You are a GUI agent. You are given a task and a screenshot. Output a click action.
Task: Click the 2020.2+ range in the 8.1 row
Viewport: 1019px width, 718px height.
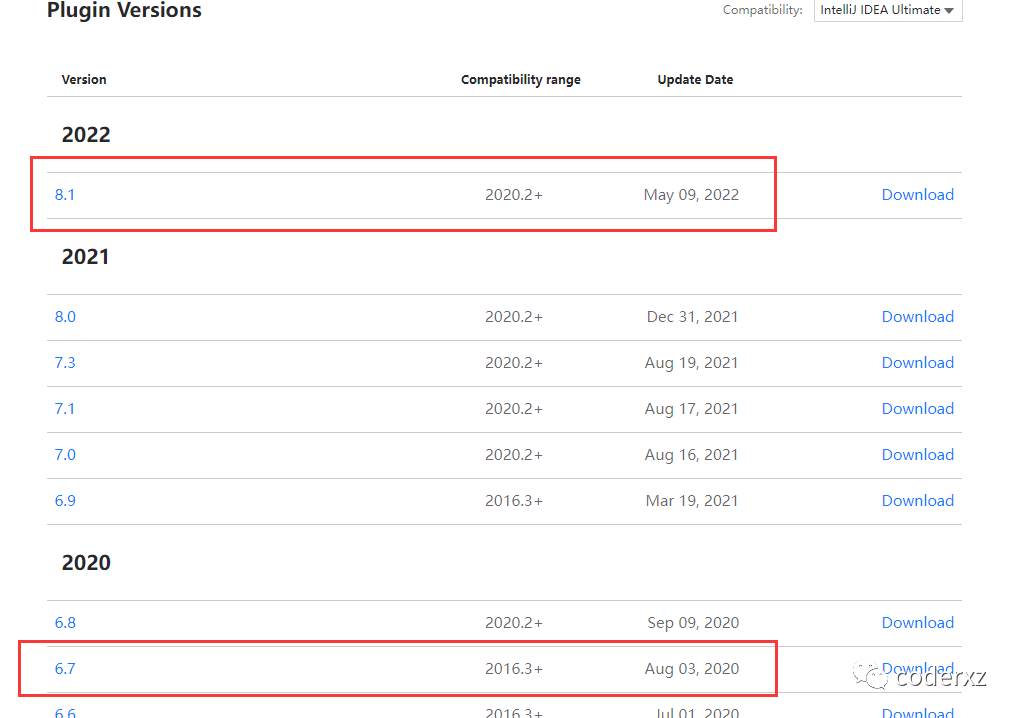coord(513,195)
